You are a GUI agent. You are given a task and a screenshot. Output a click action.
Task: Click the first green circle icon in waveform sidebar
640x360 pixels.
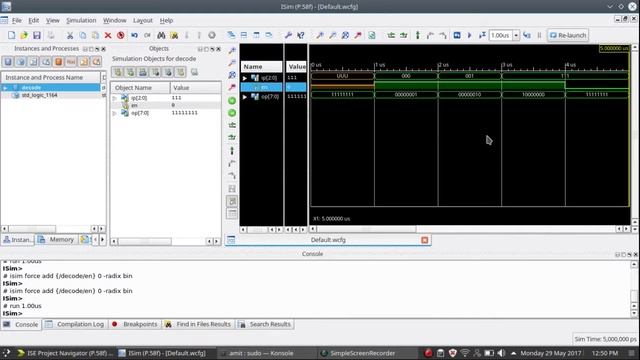(x=232, y=100)
